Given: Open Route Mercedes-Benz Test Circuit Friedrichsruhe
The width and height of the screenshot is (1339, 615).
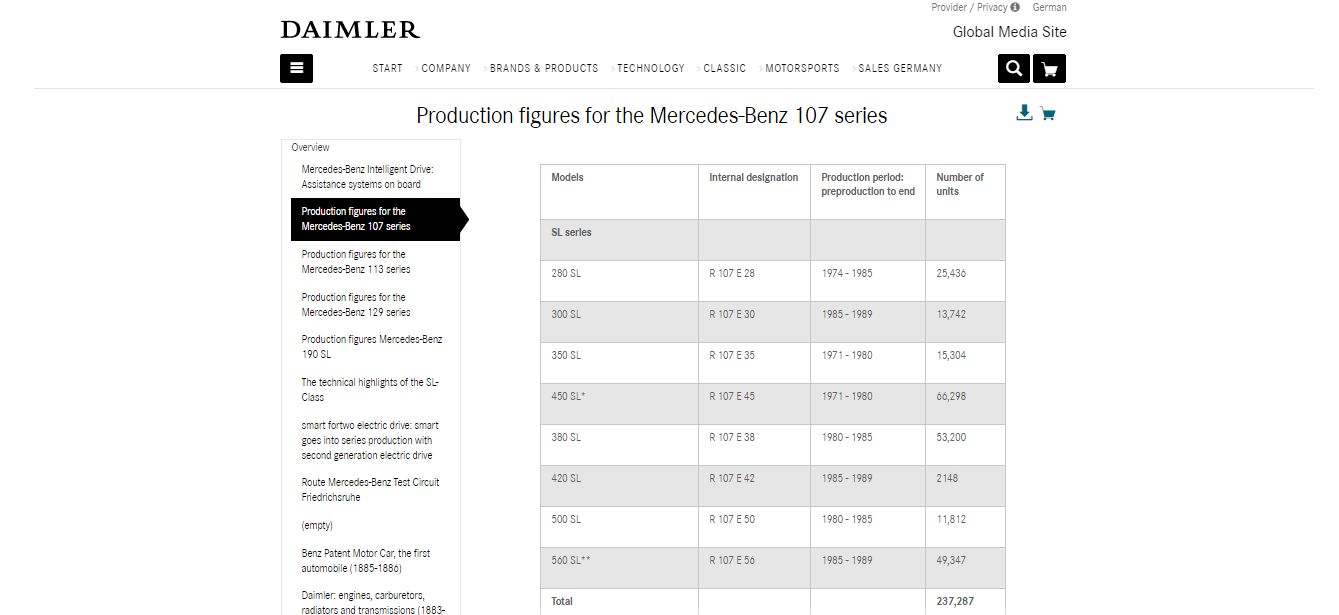Looking at the screenshot, I should (x=370, y=490).
